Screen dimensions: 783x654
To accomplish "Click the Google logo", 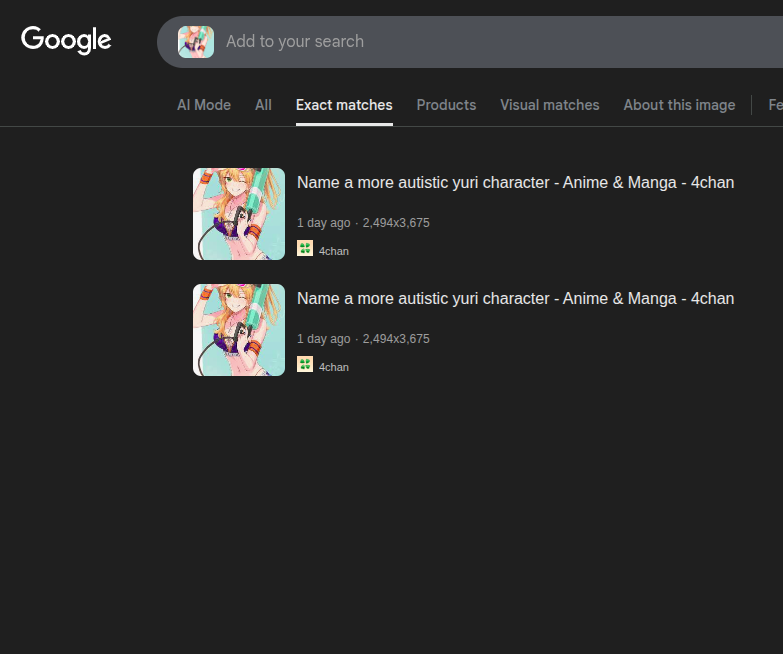I will [x=66, y=40].
